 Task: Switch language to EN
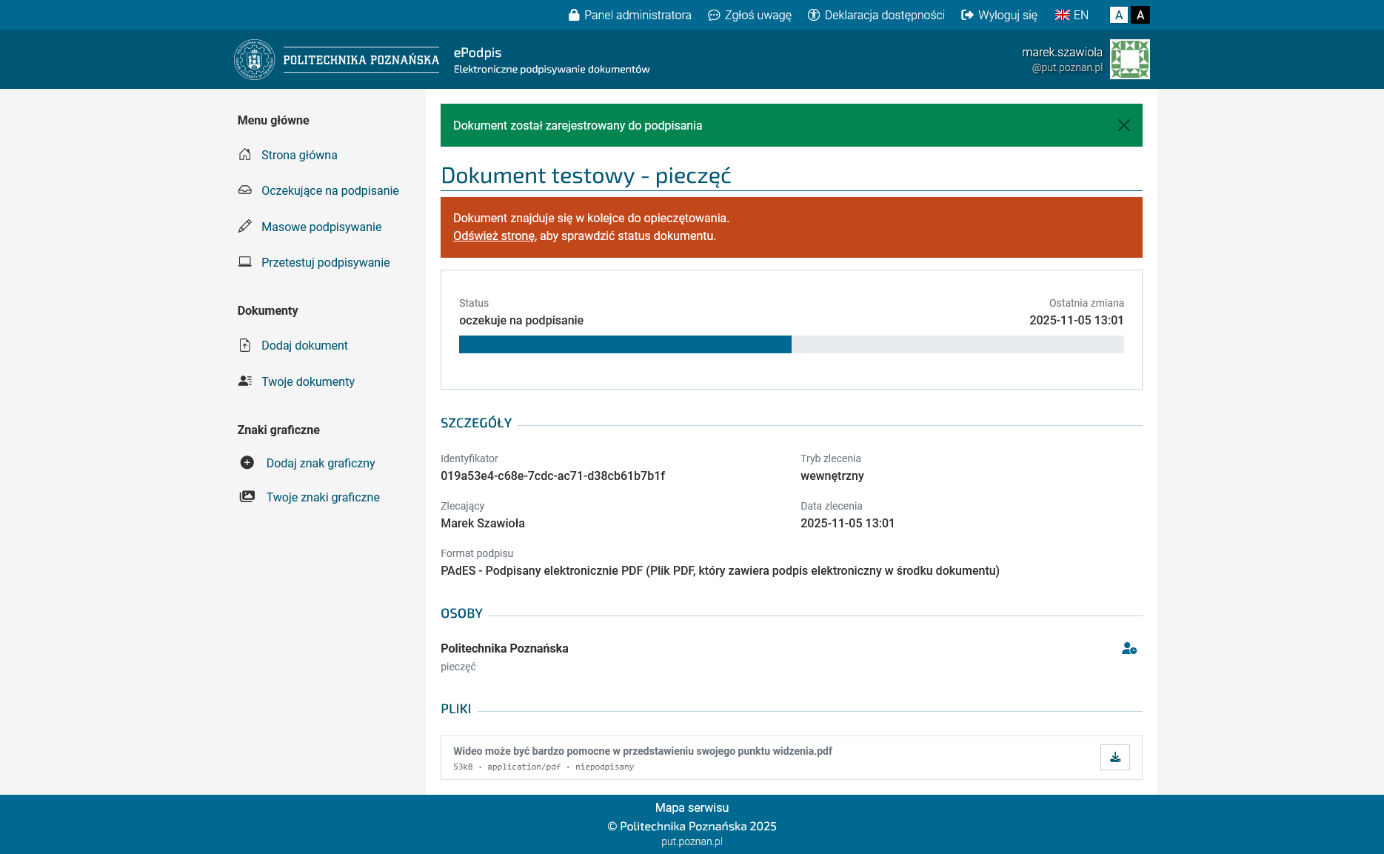coord(1072,15)
